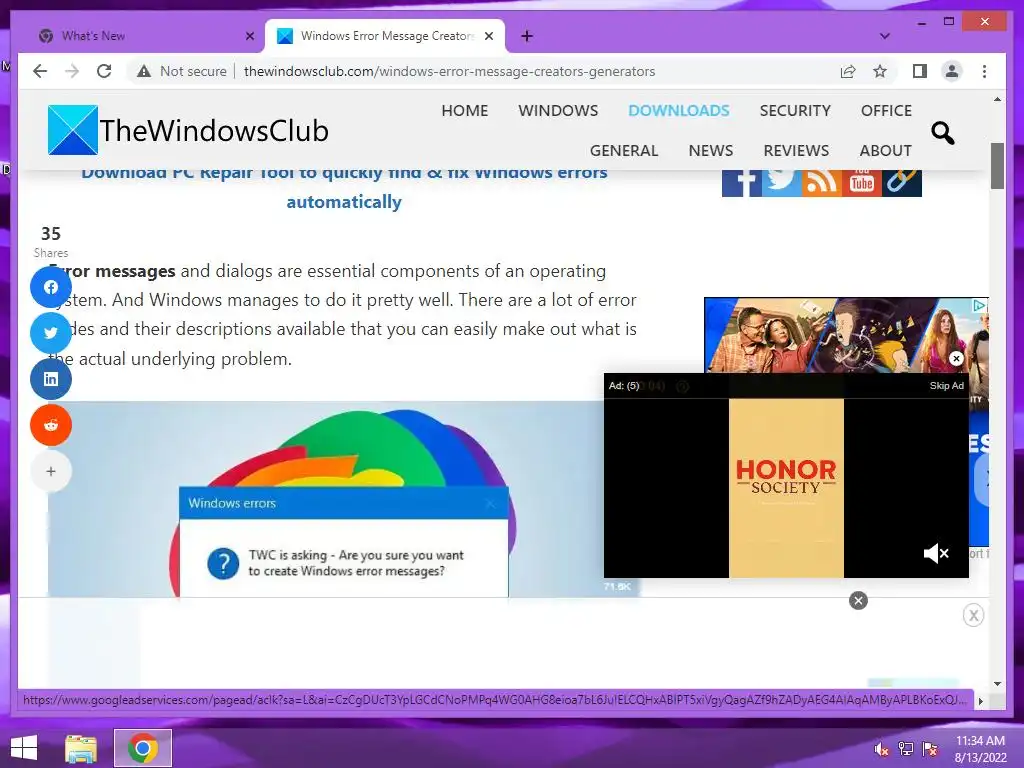
Task: Open the SECURITY menu item
Action: [x=795, y=110]
